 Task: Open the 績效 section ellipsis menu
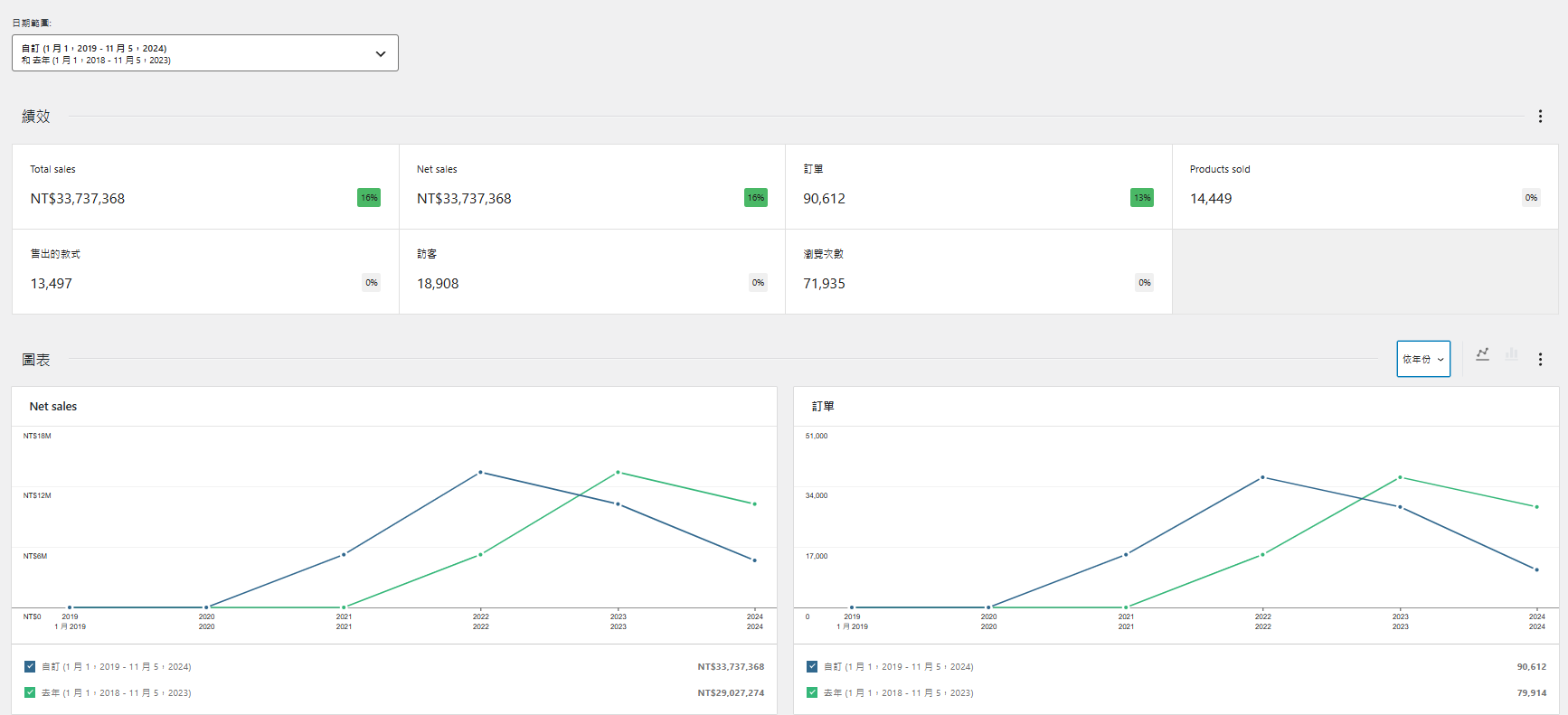click(1540, 117)
